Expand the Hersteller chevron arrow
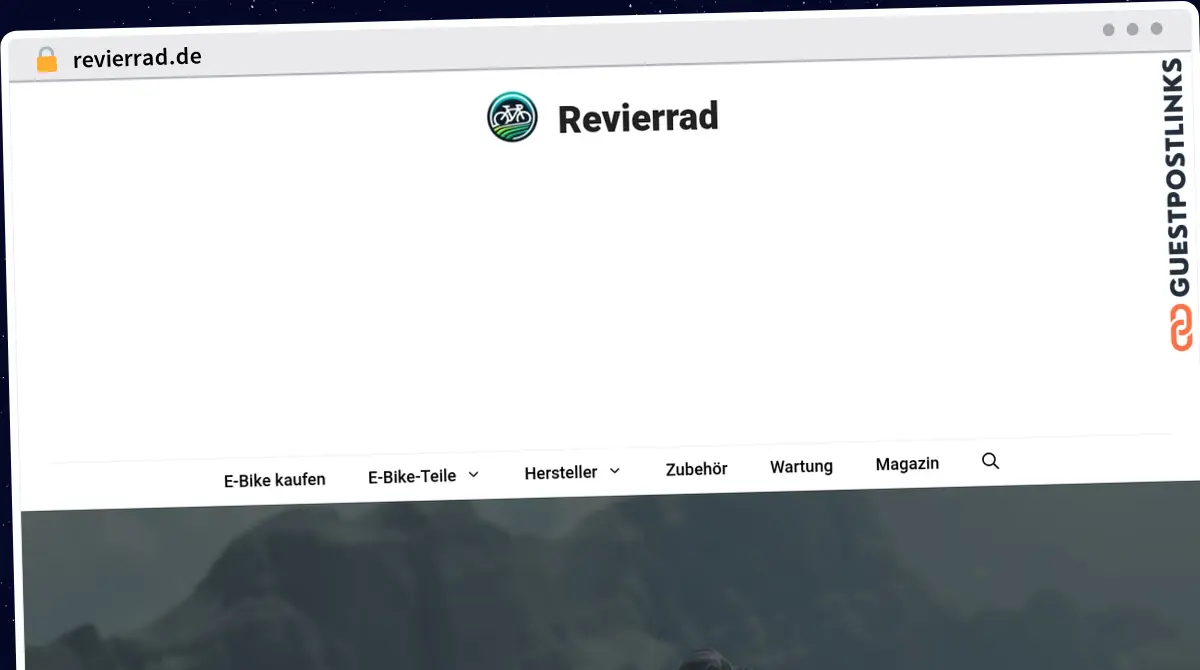1200x670 pixels. click(x=615, y=471)
